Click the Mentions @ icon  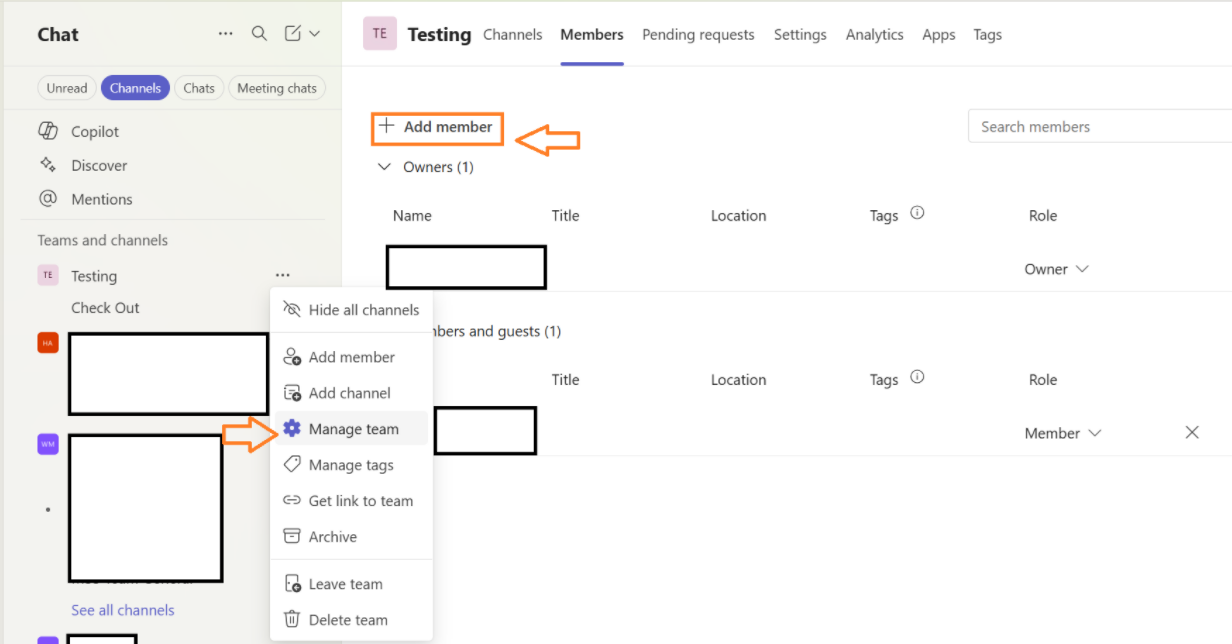[x=47, y=199]
